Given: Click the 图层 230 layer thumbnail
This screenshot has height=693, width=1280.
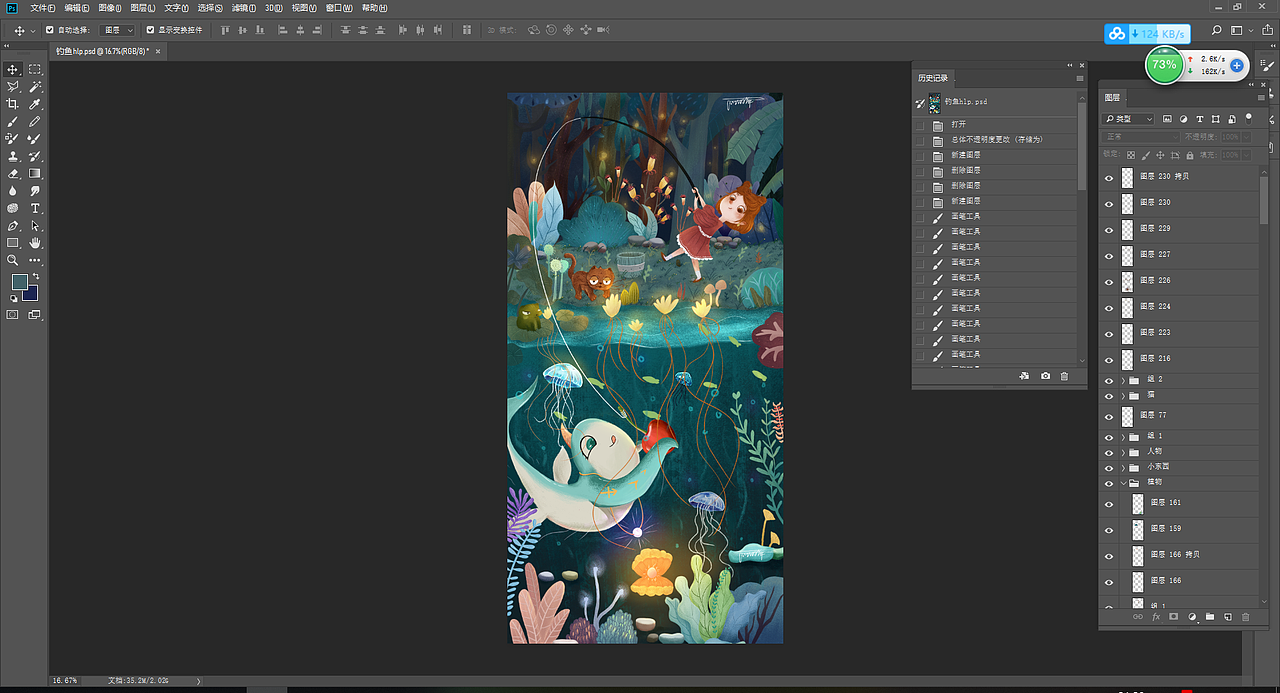Looking at the screenshot, I should click(1128, 204).
